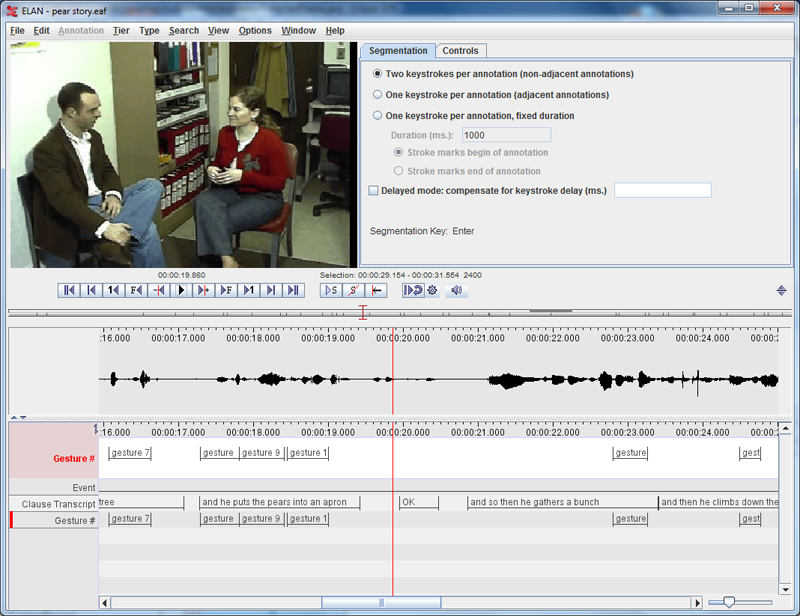Select the Clause Transcript tier label

tap(58, 504)
